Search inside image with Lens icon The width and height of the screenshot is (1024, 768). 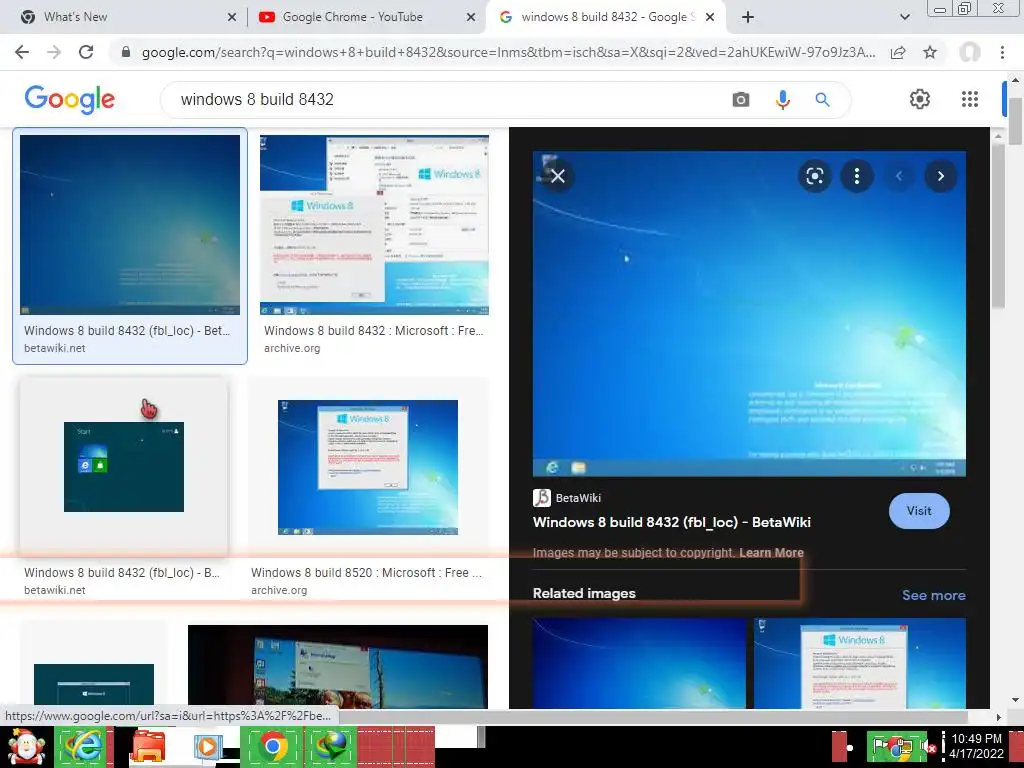(814, 176)
